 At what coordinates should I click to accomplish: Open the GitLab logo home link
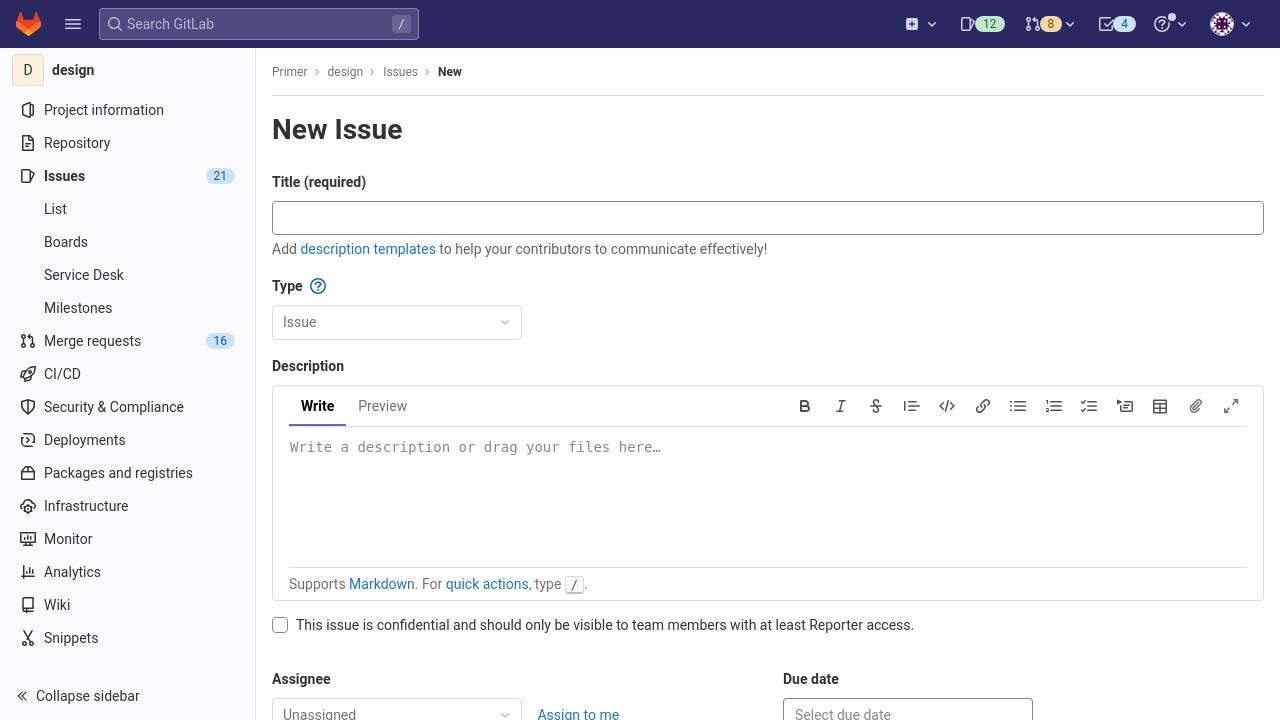tap(28, 24)
